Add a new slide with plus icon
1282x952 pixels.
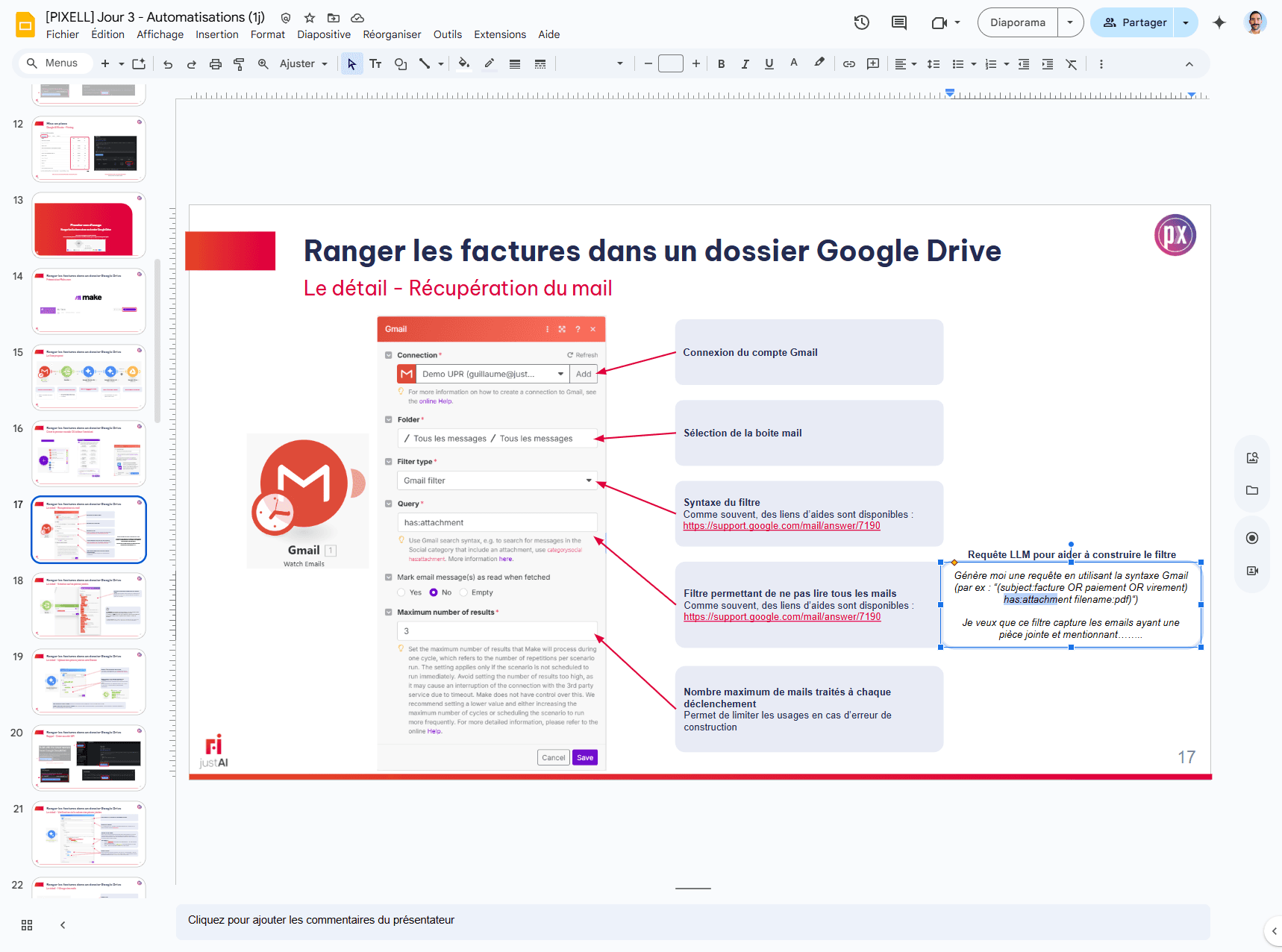click(105, 63)
